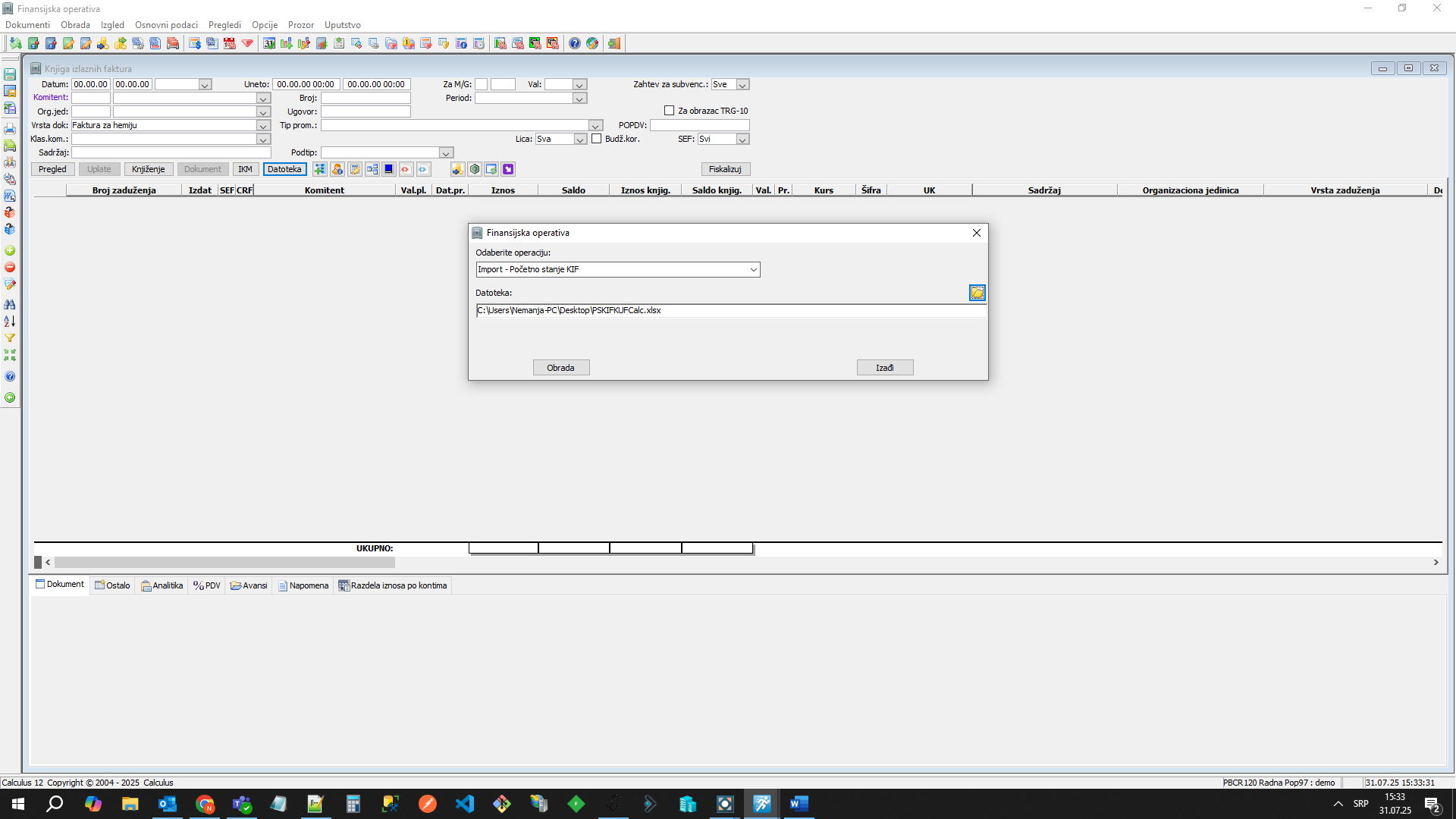Image resolution: width=1456 pixels, height=819 pixels.
Task: Click the browse file folder icon
Action: point(977,293)
